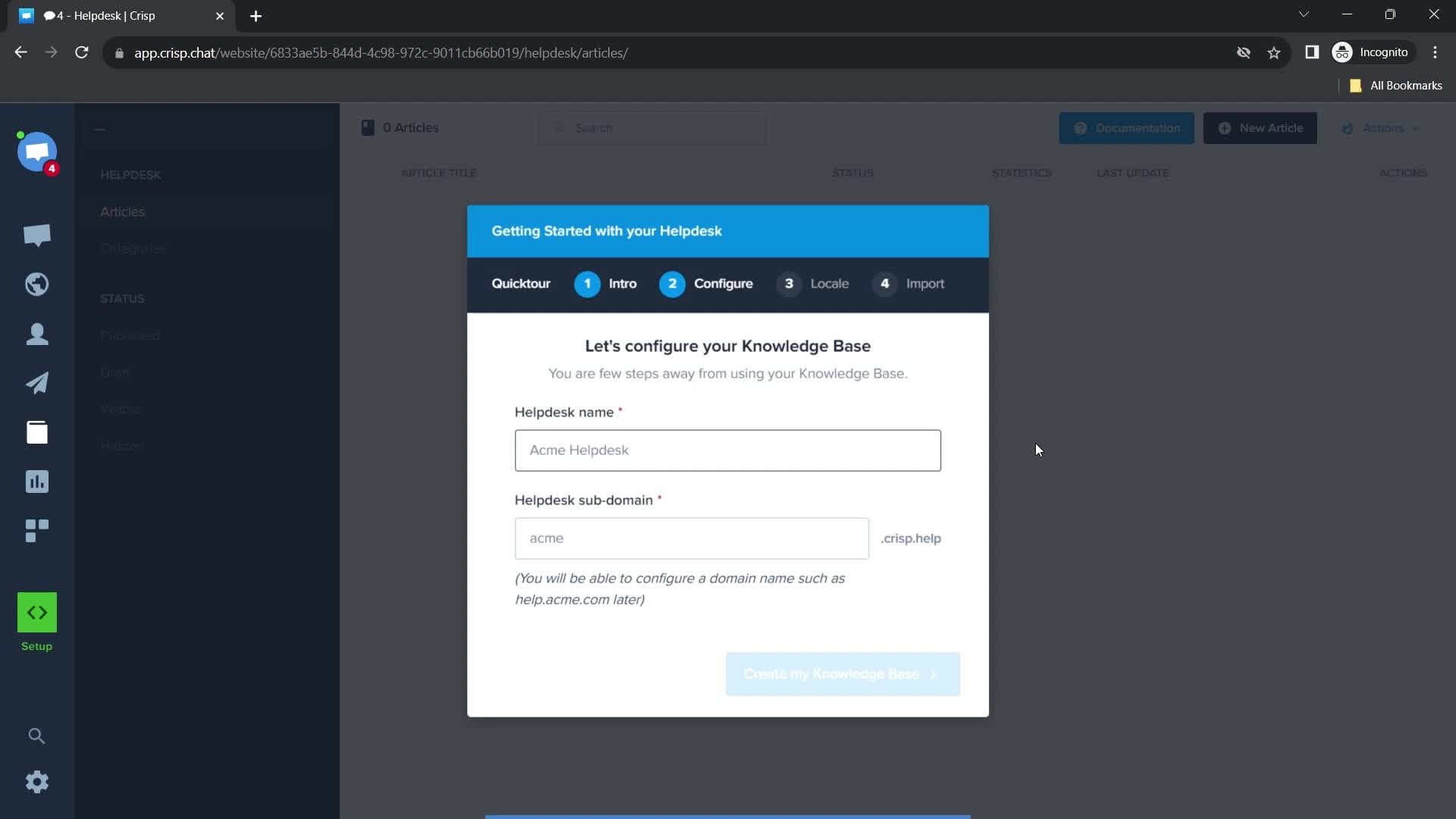Switch to the Quicktour tab
The height and width of the screenshot is (819, 1456).
pyautogui.click(x=521, y=283)
